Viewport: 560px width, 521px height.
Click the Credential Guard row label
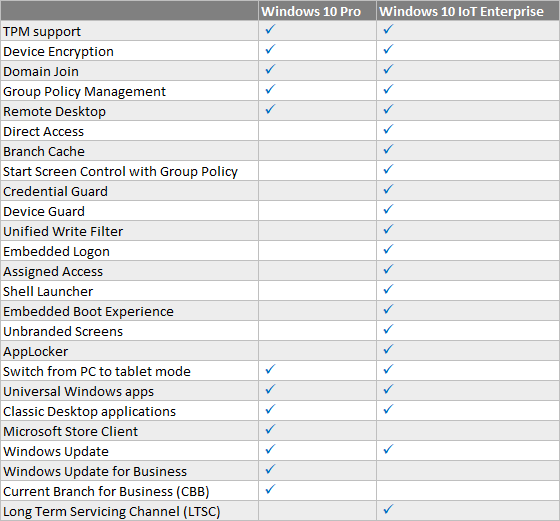click(55, 191)
